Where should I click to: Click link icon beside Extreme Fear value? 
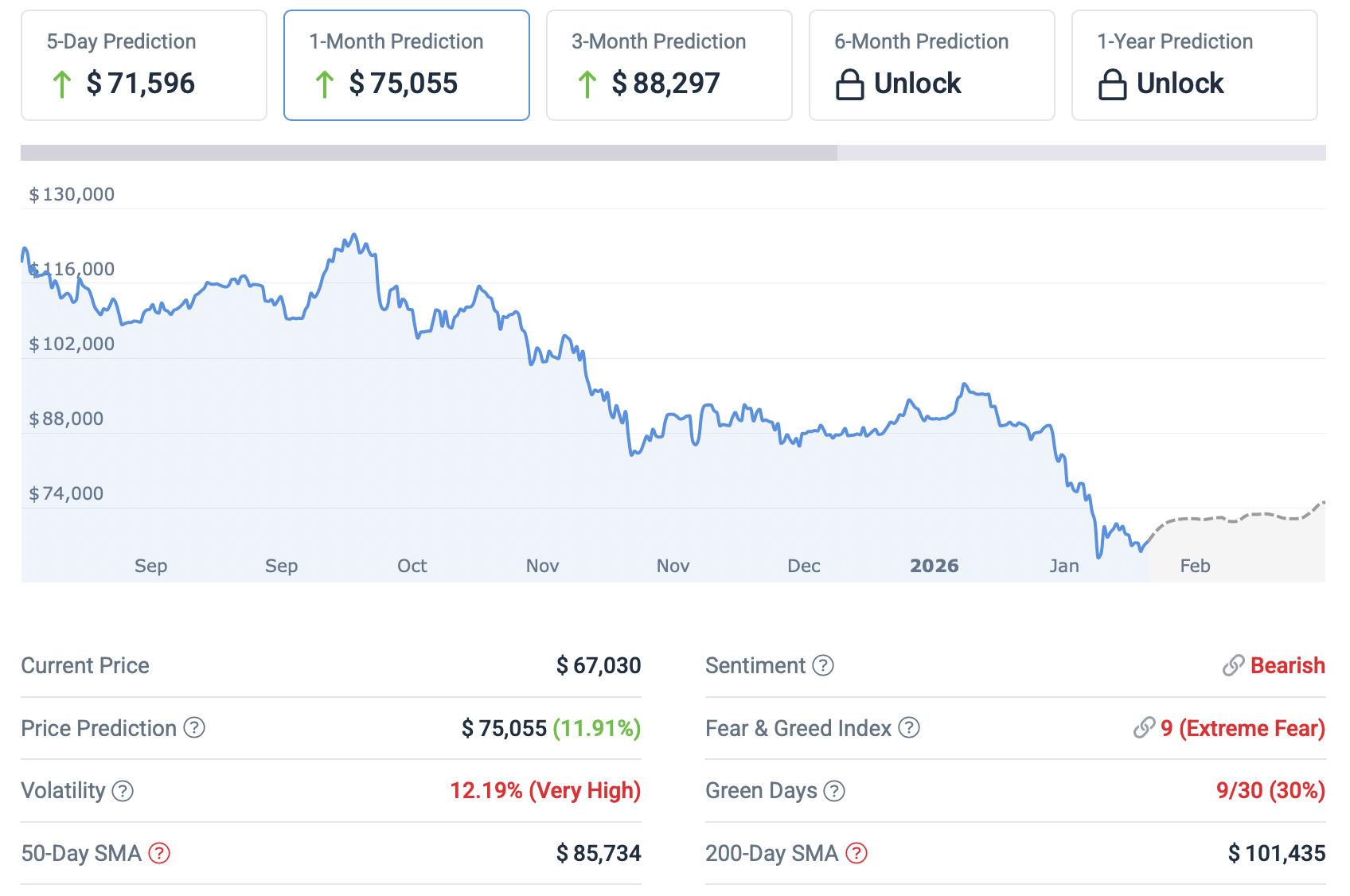tap(1144, 727)
